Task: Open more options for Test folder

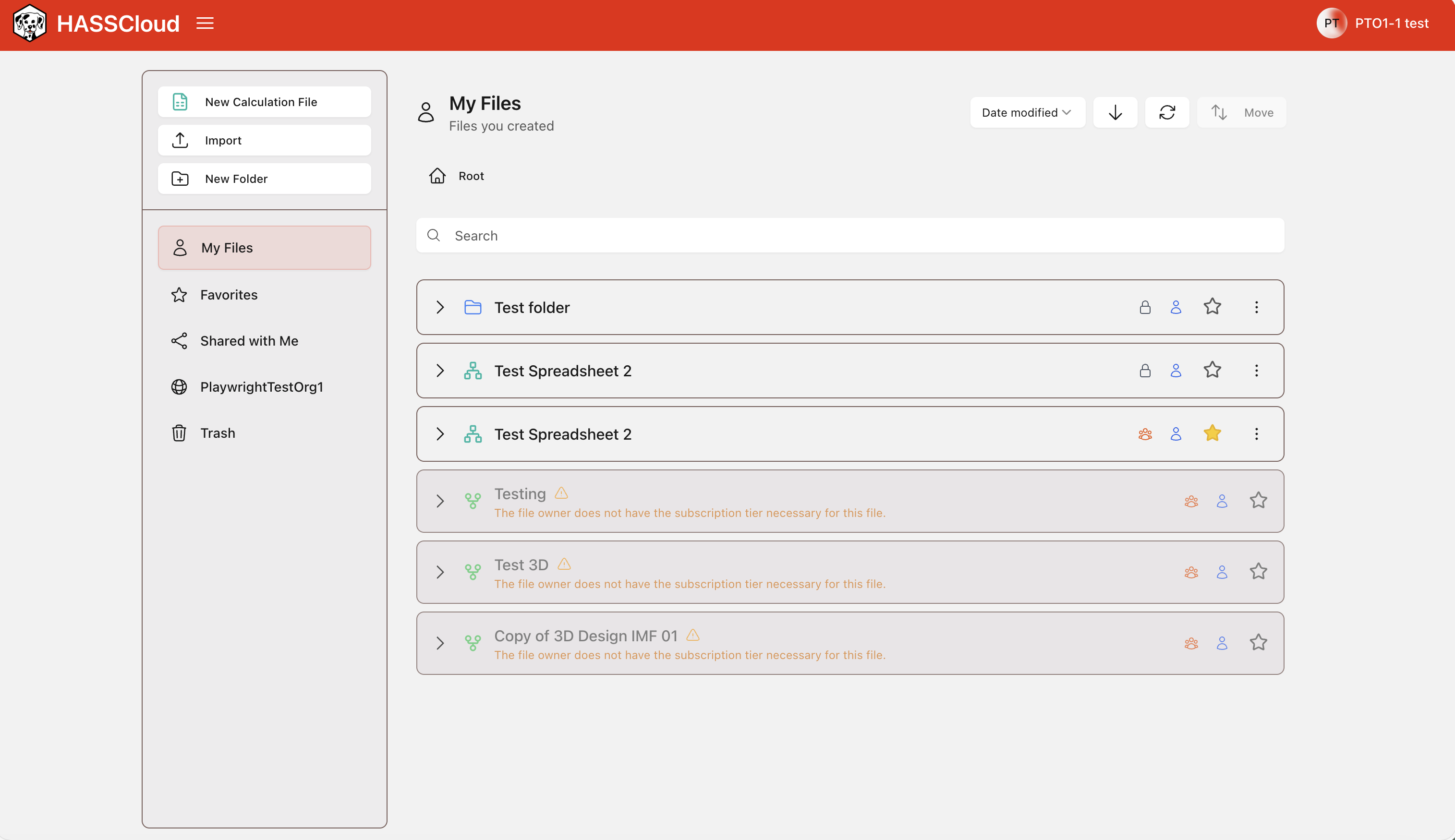Action: pyautogui.click(x=1256, y=308)
